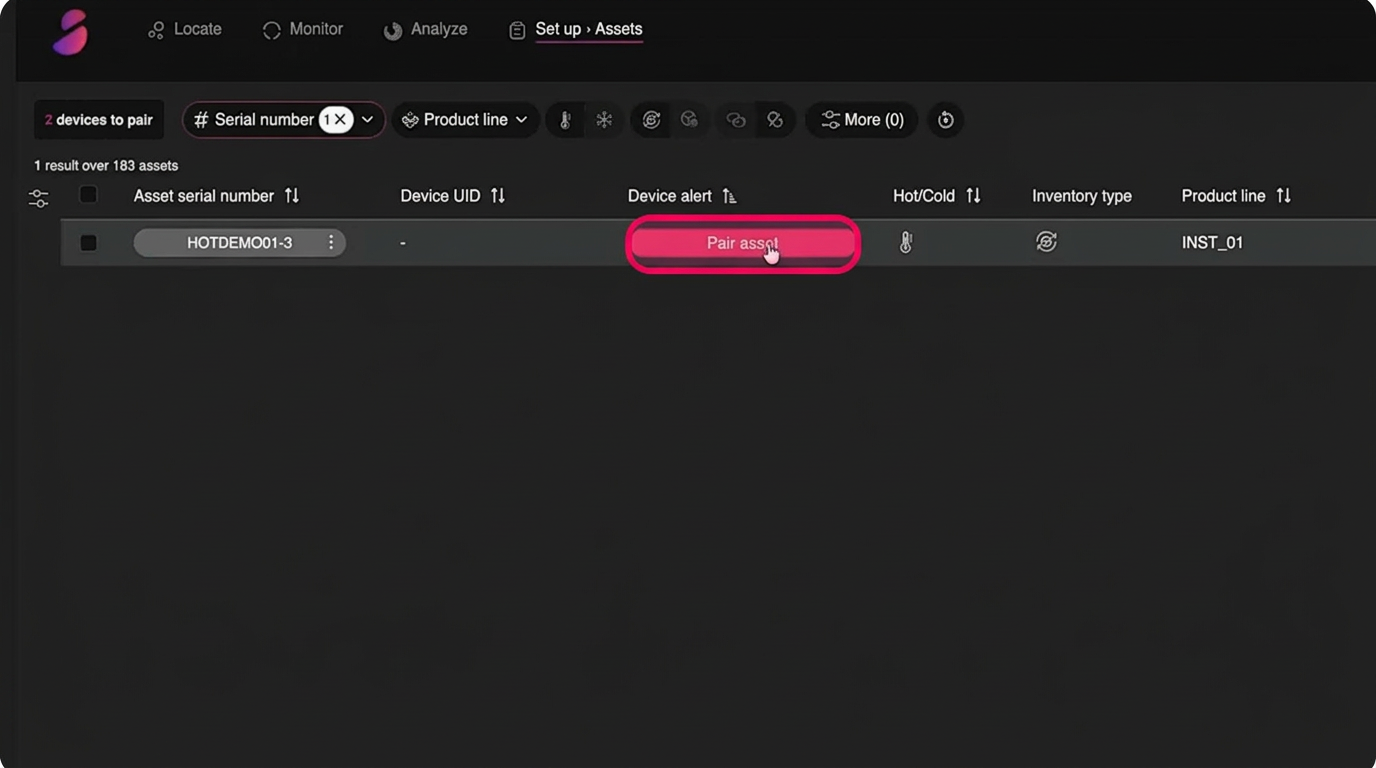Click the HOTDEMO01-3 serial number chip
This screenshot has width=1376, height=768.
(x=240, y=243)
